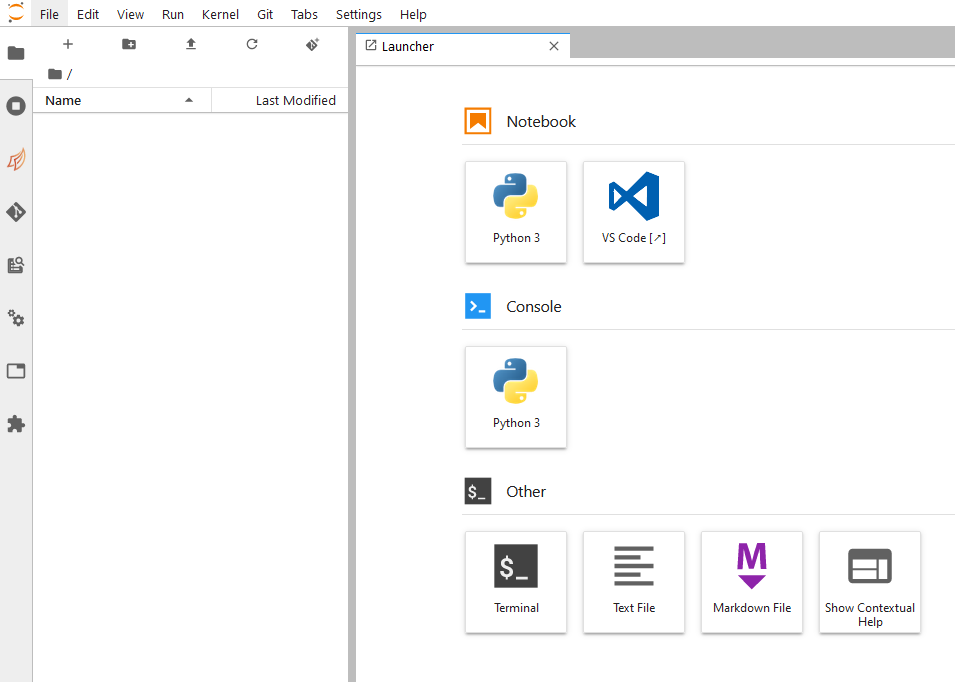Viewport: 955px width, 682px height.
Task: Click the Name column sort arrow
Action: [189, 100]
